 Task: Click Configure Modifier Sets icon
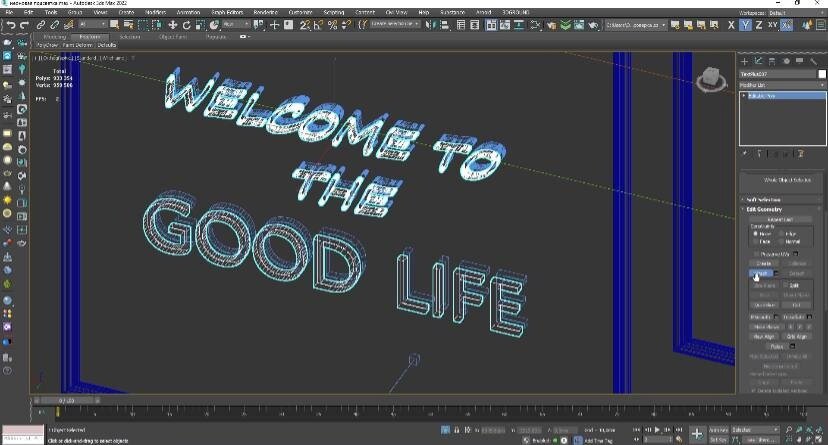pos(801,154)
